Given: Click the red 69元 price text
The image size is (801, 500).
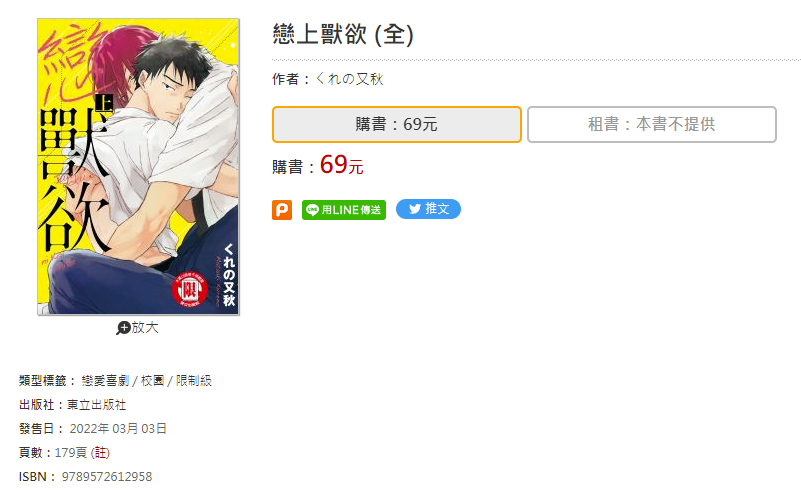Looking at the screenshot, I should click(342, 164).
